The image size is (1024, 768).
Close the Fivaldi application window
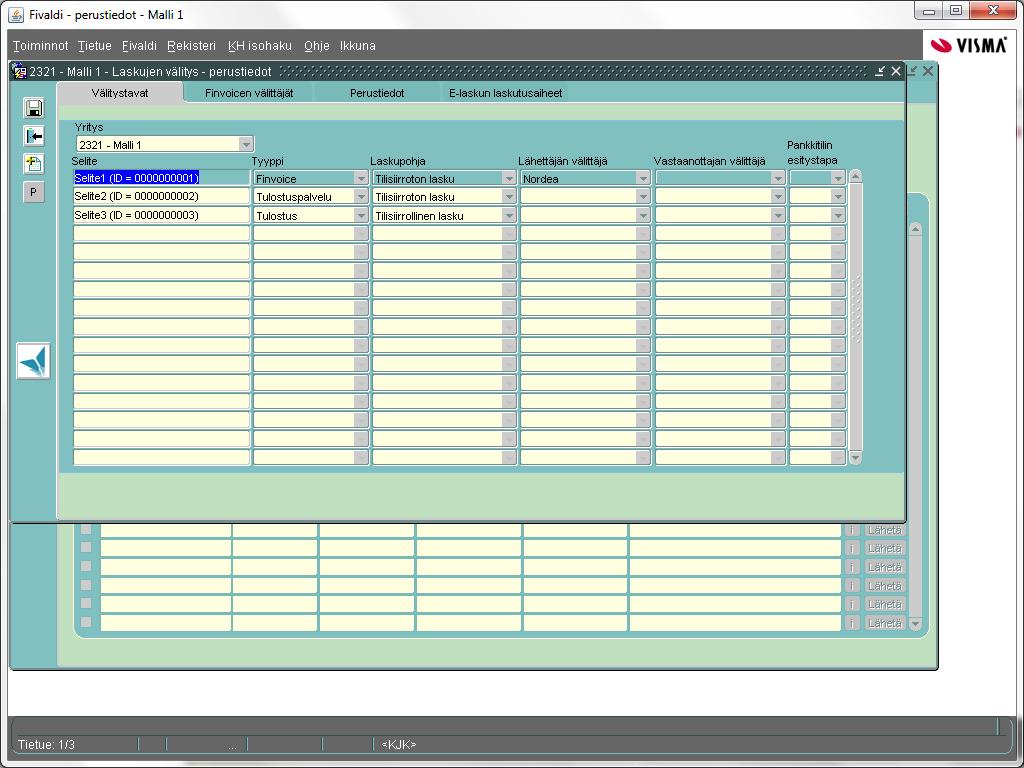click(x=993, y=11)
